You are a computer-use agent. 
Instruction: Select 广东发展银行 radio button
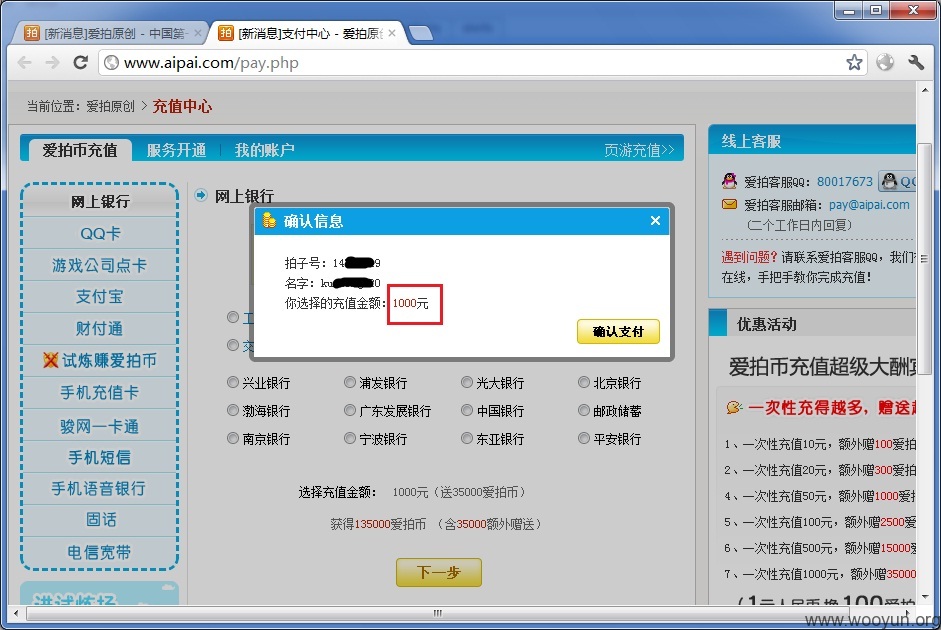(350, 410)
